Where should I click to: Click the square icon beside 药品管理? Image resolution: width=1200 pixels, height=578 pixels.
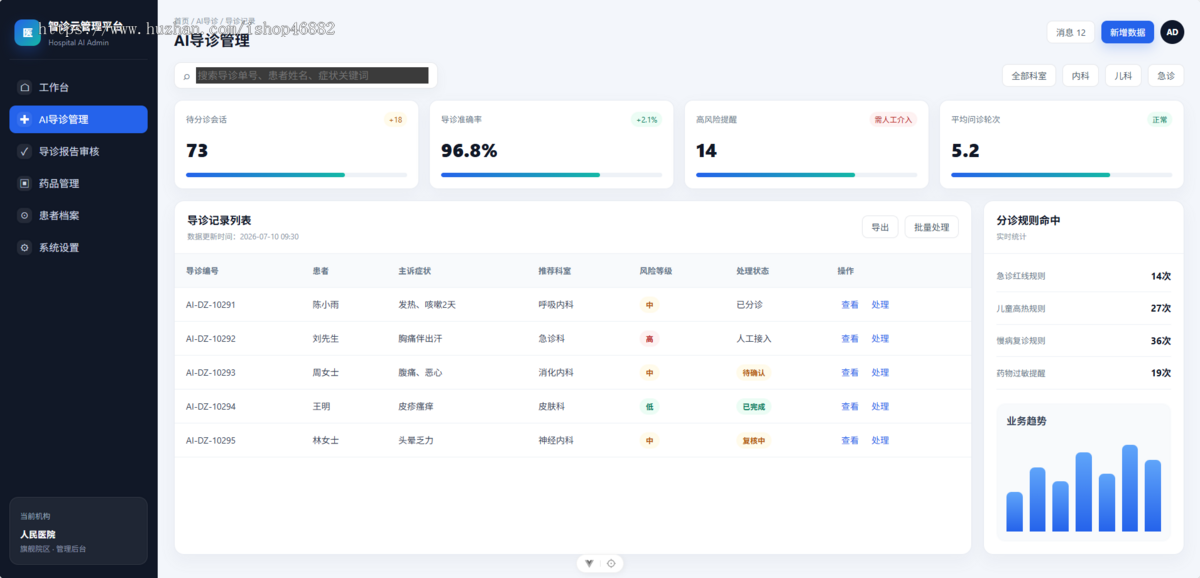pos(24,183)
